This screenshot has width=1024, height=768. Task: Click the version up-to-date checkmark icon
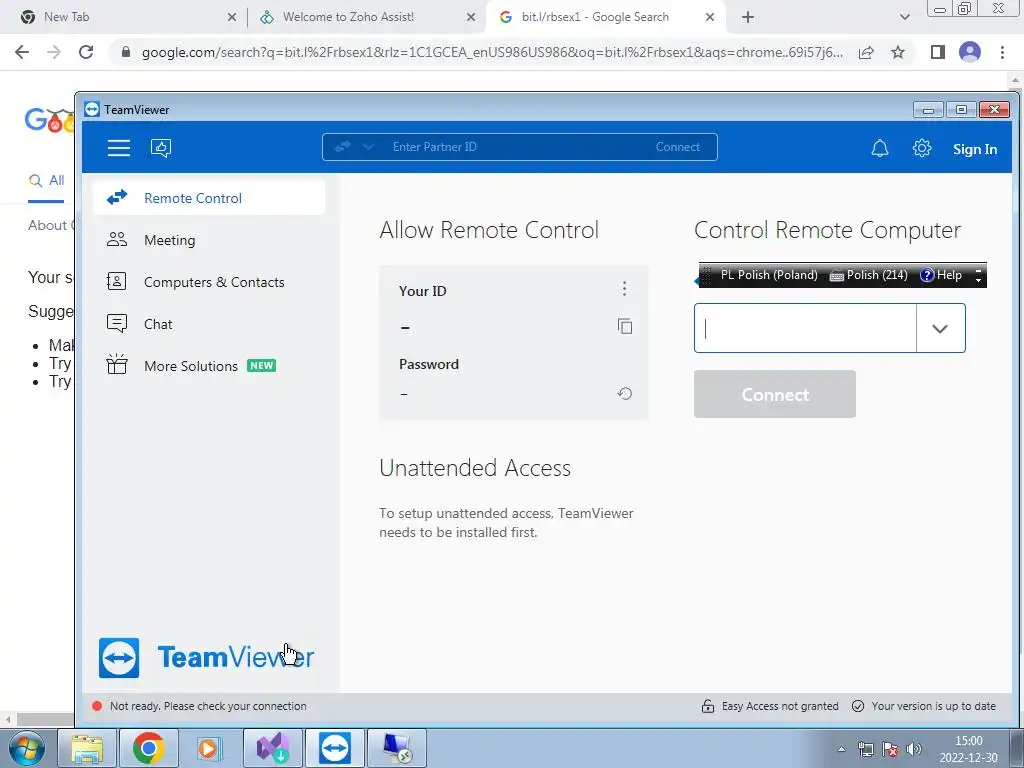coord(858,706)
